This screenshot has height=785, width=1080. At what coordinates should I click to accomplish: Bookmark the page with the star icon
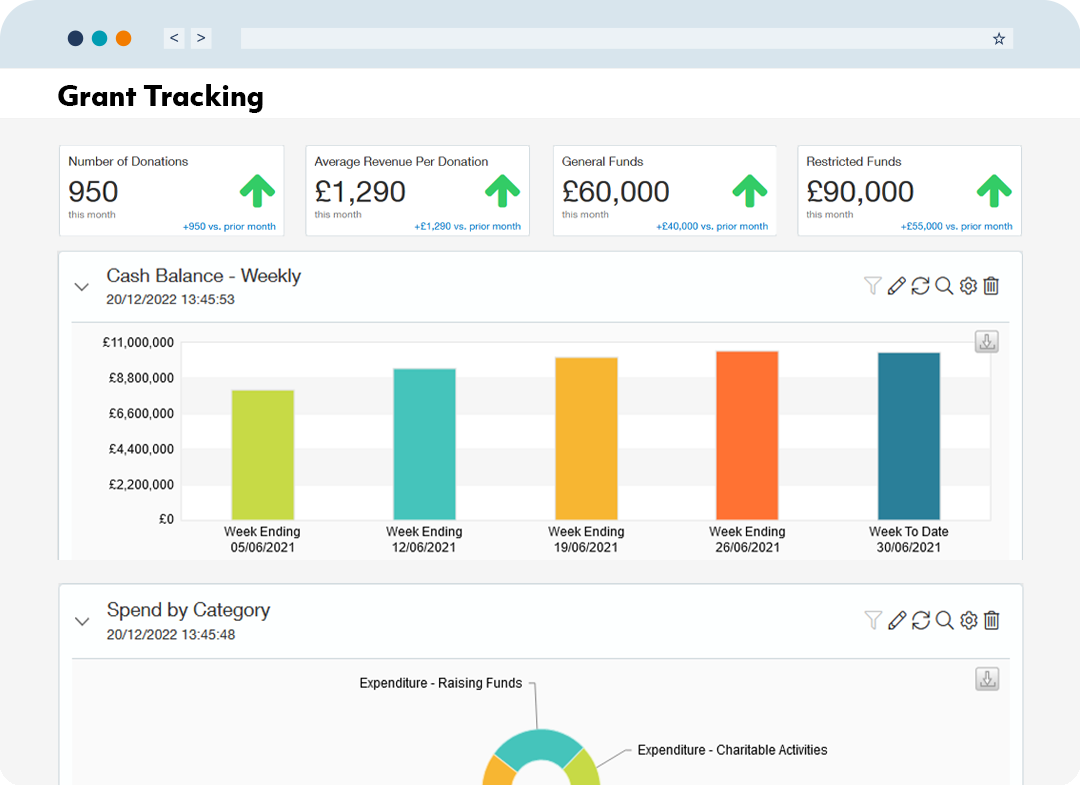[998, 39]
